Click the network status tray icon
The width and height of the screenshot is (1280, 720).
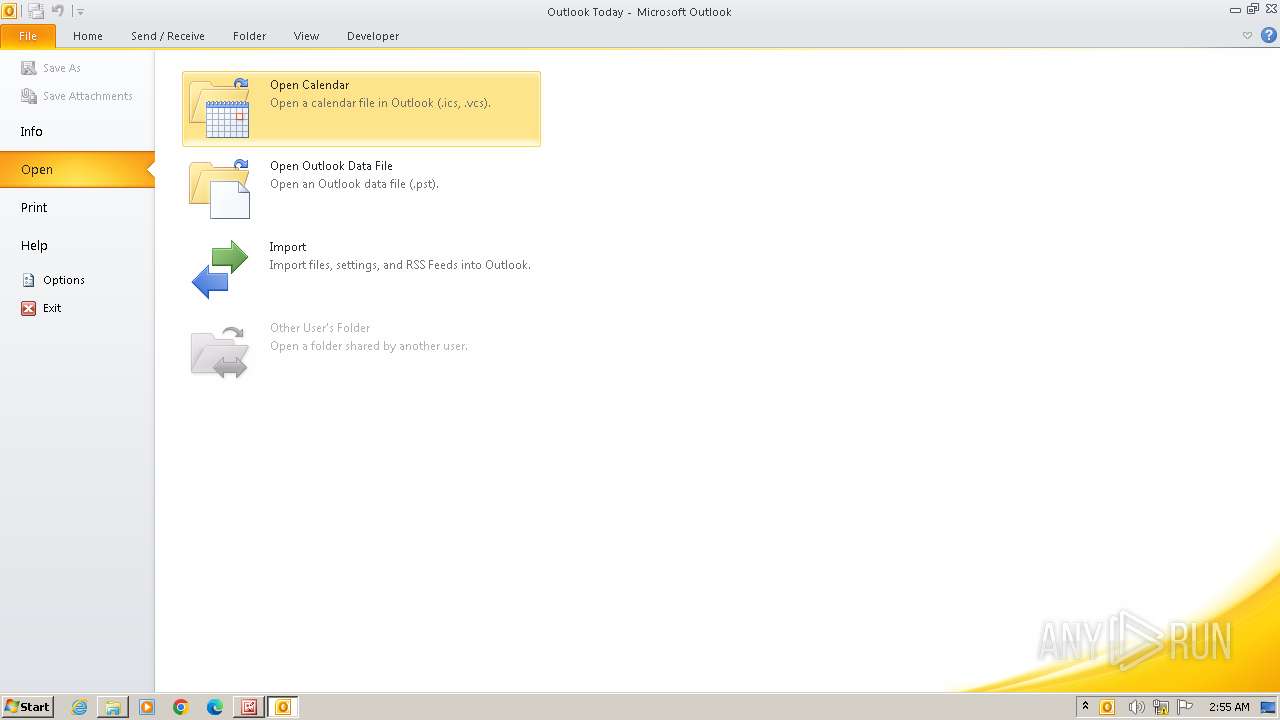click(1161, 707)
